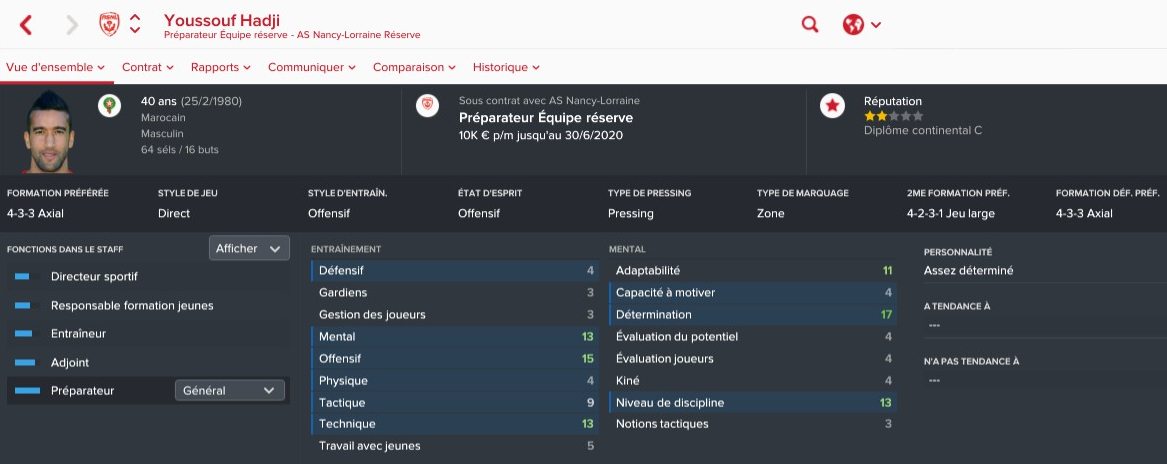
Task: Expand the Vue d'ensemble menu
Action: point(56,67)
